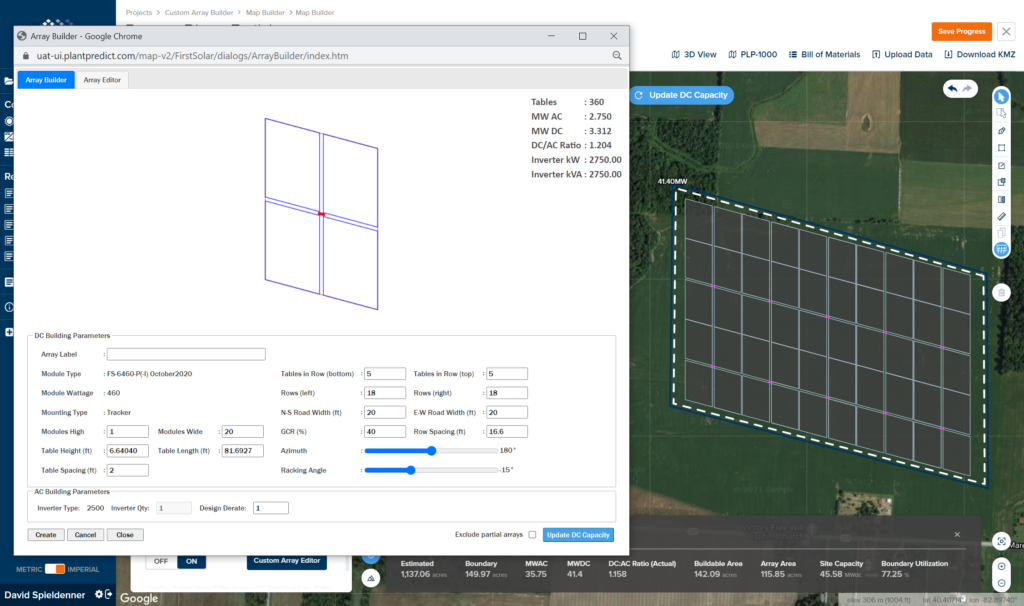1024x606 pixels.
Task: Click Upload Data
Action: tap(902, 54)
